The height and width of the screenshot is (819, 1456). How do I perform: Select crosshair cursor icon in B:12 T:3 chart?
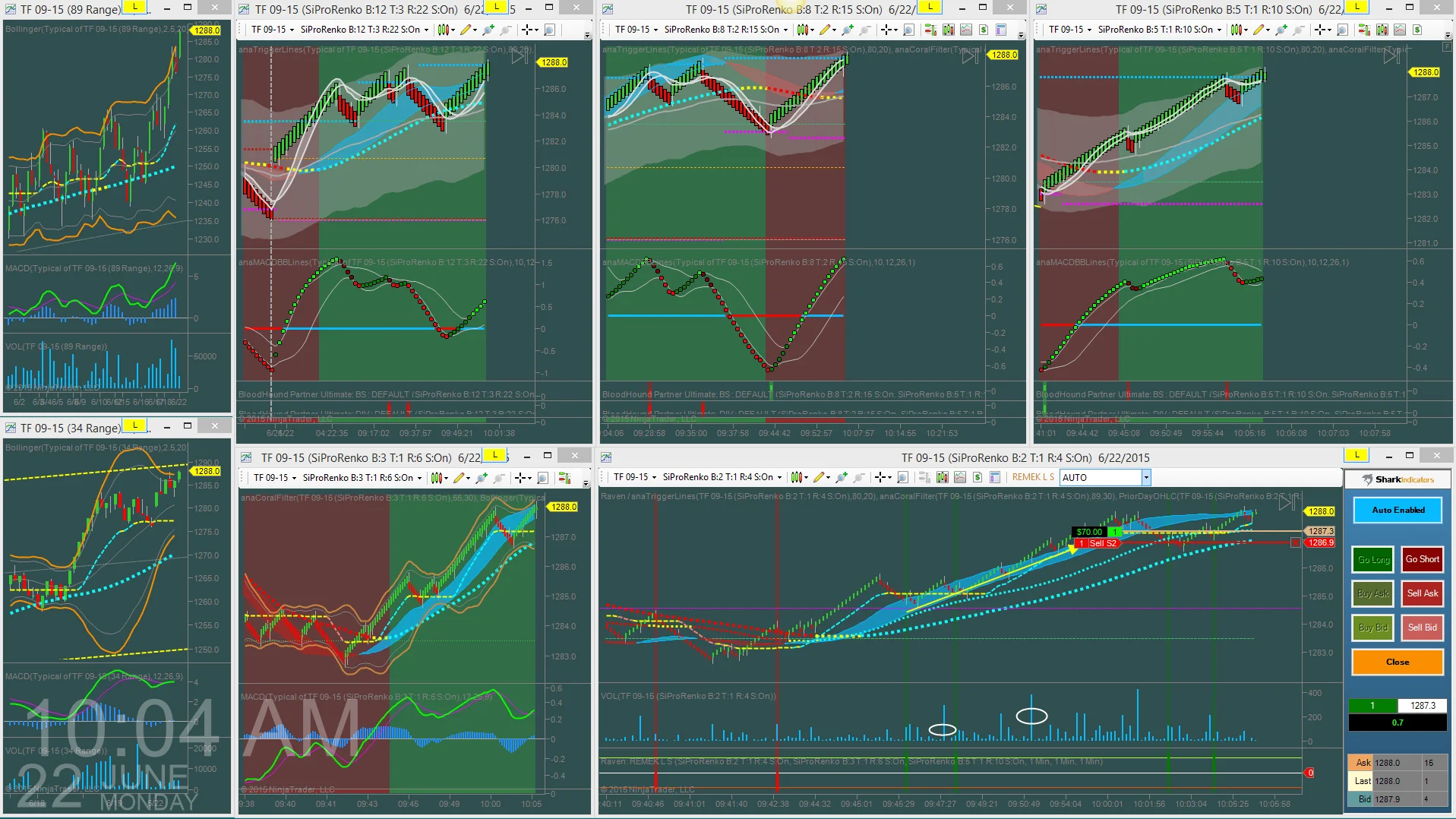(x=529, y=30)
